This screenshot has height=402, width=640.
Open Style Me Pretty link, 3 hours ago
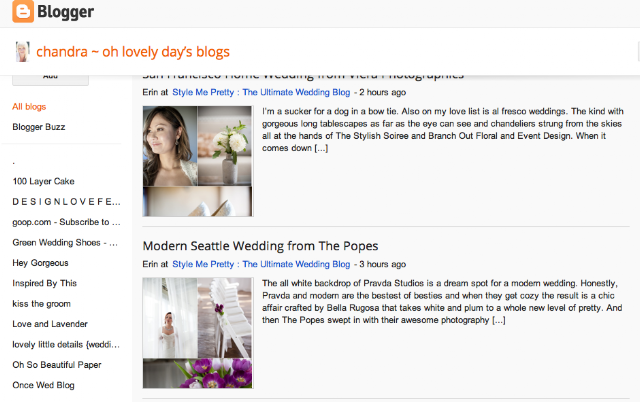click(261, 264)
